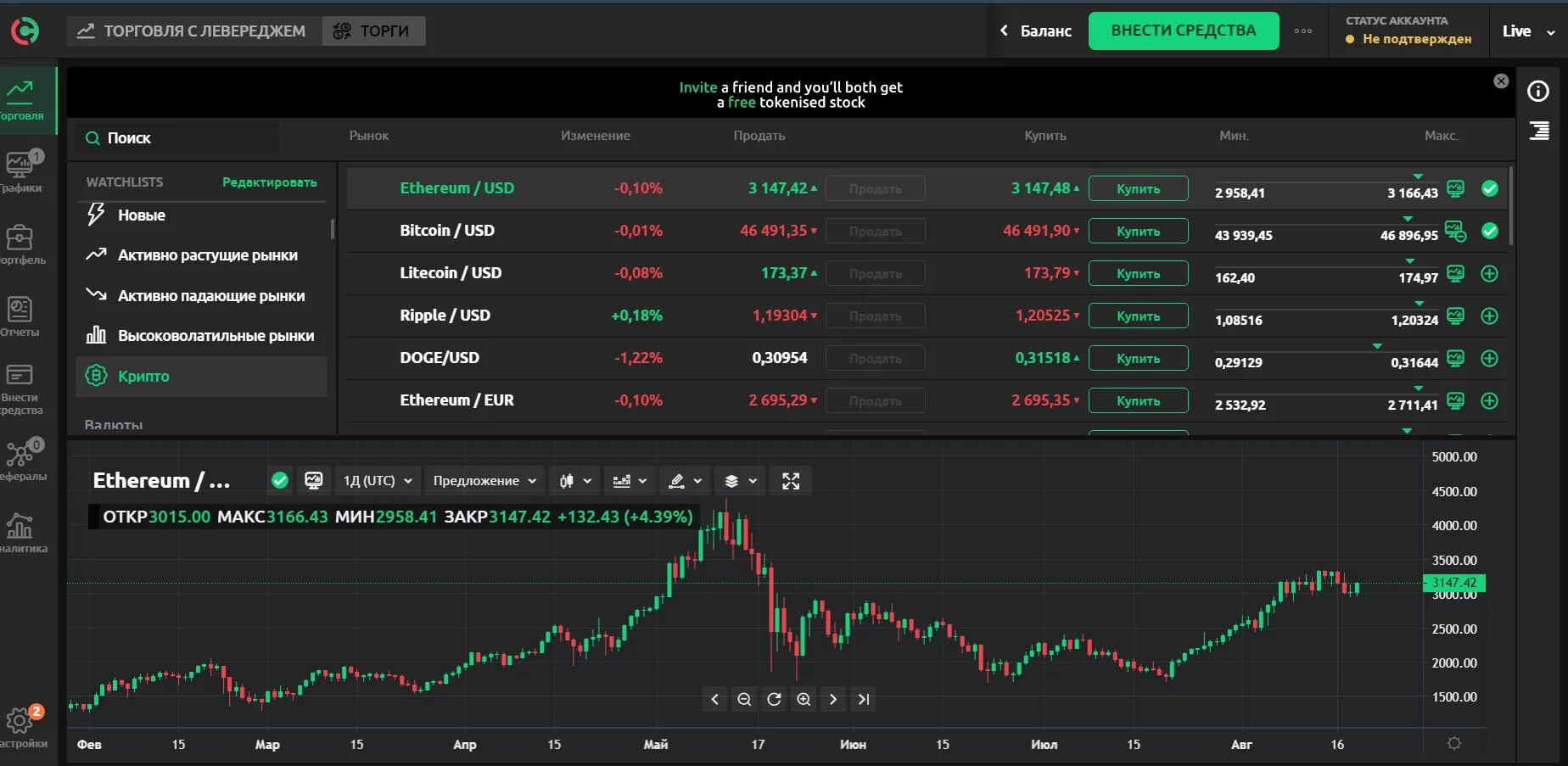This screenshot has width=1568, height=766.
Task: Open the Предложение price type dropdown
Action: (484, 481)
